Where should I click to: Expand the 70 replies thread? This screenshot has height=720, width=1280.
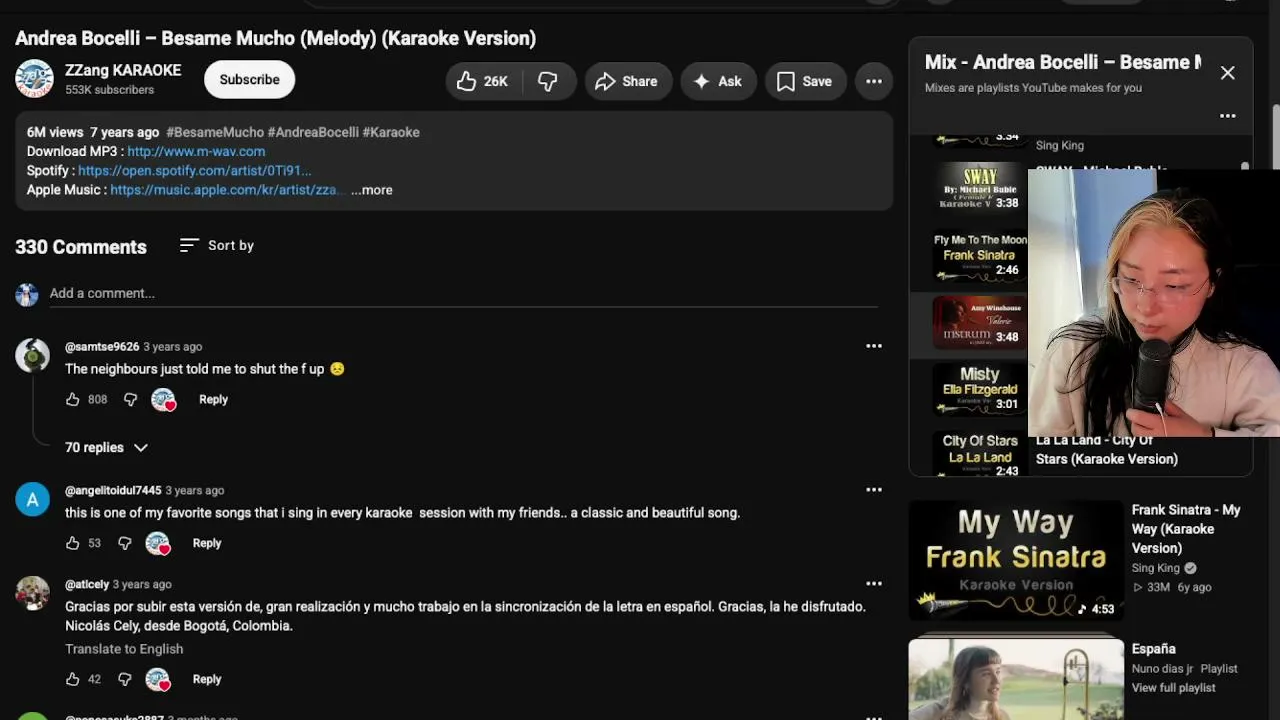pos(106,447)
